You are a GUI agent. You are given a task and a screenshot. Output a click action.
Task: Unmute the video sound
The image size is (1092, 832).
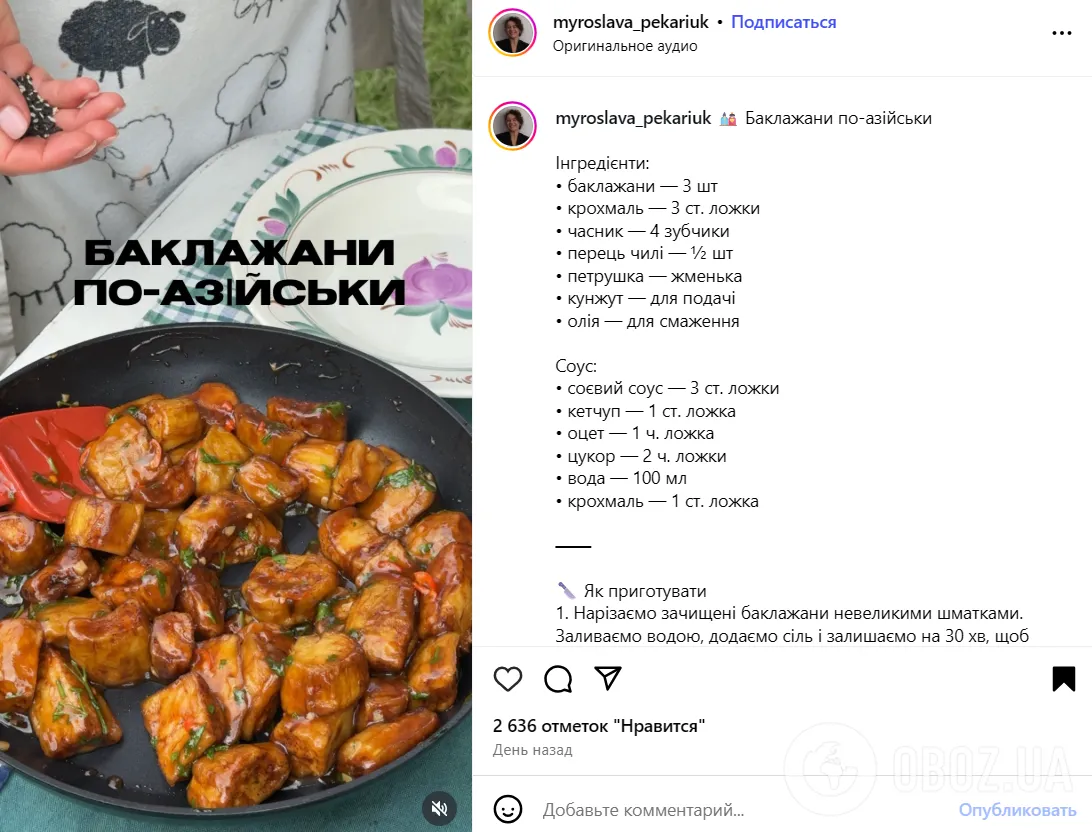(439, 808)
